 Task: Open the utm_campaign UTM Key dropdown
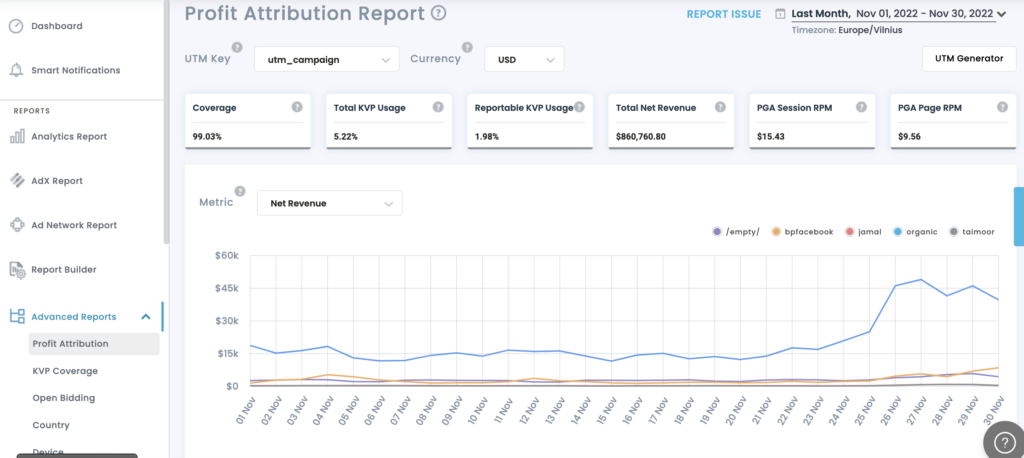326,60
